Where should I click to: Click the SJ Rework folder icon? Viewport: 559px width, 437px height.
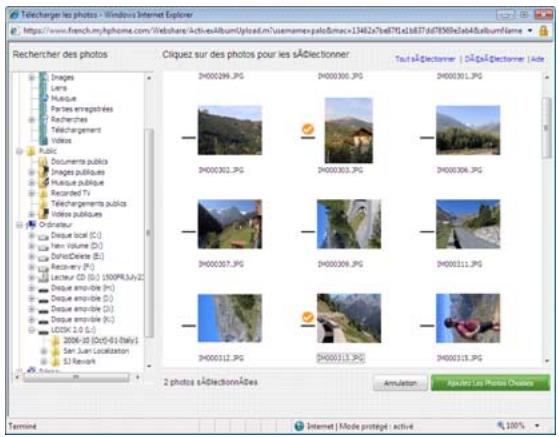click(56, 362)
